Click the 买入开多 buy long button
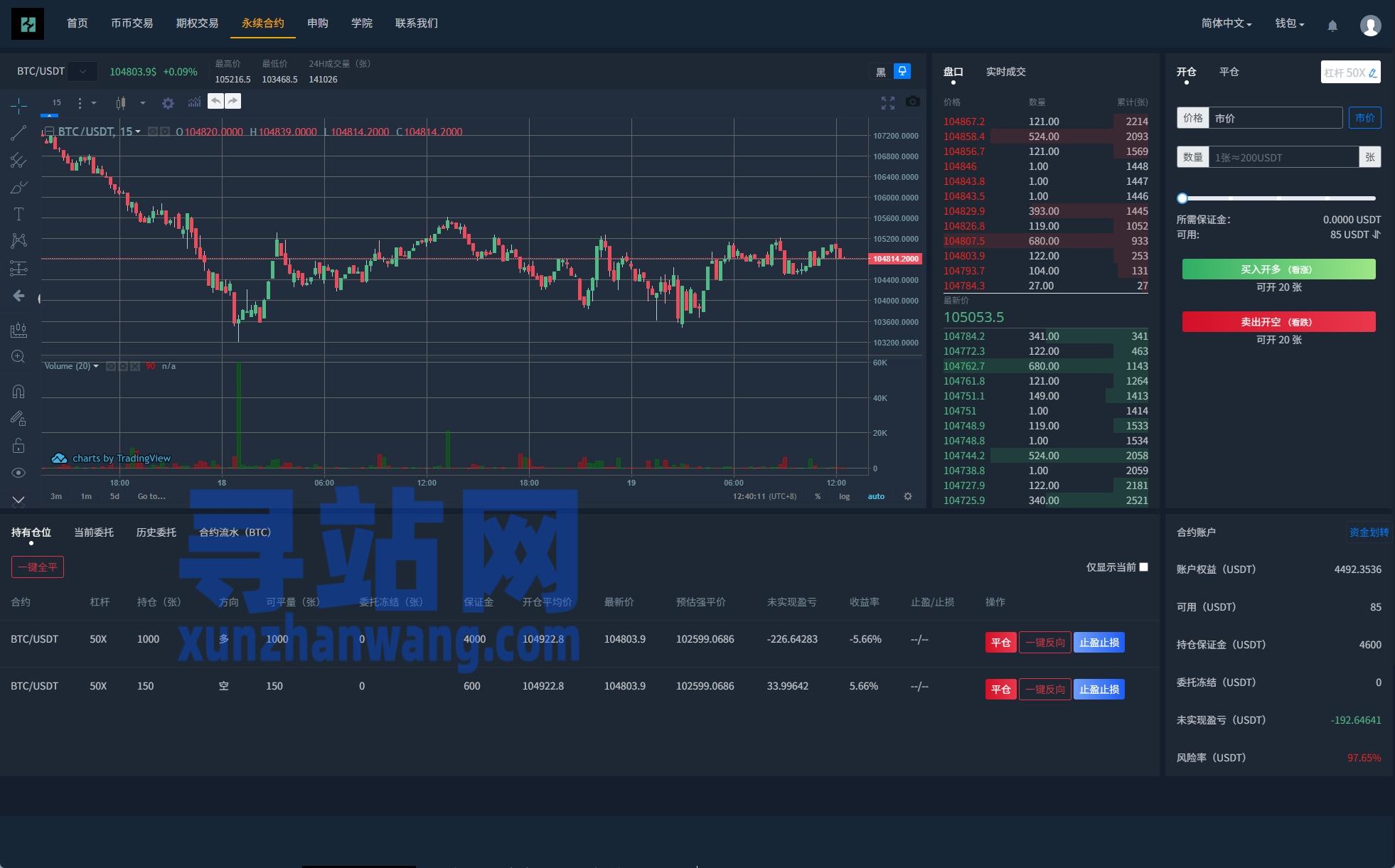Viewport: 1395px width, 868px height. point(1278,269)
